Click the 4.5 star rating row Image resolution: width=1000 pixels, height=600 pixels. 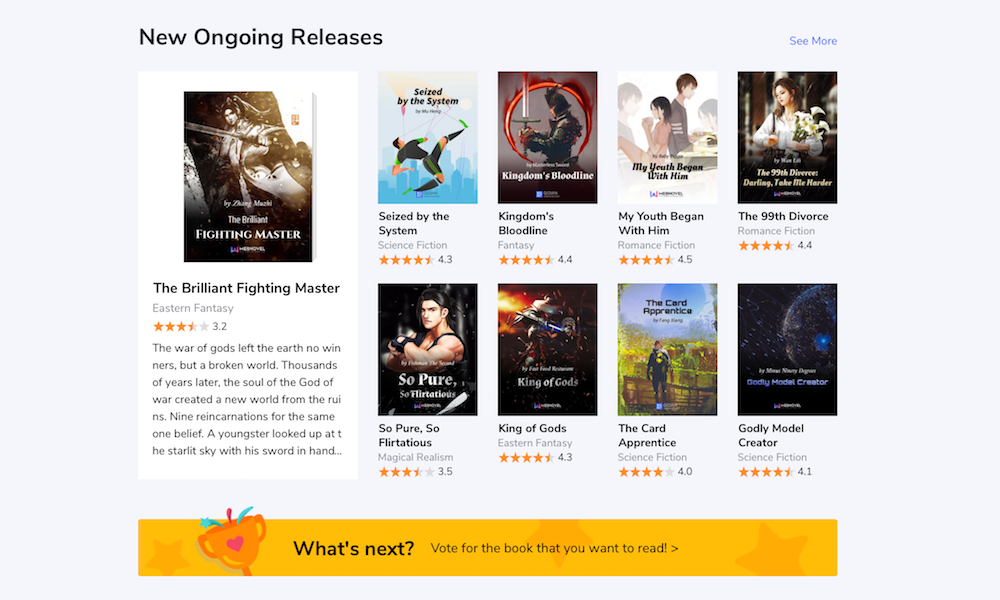(655, 260)
